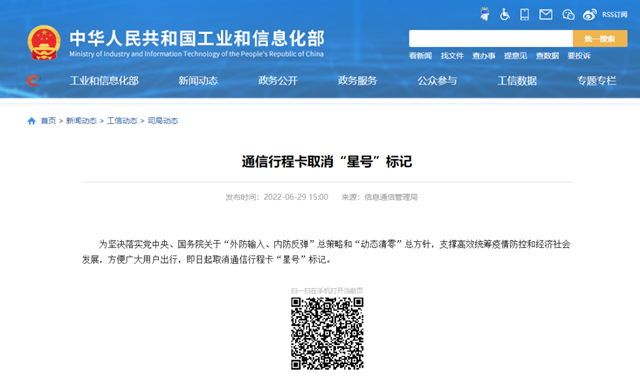Open the 工信数据 nav menu

point(517,81)
